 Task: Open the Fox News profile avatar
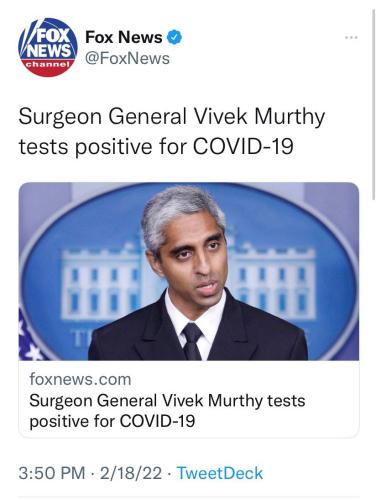[x=48, y=47]
